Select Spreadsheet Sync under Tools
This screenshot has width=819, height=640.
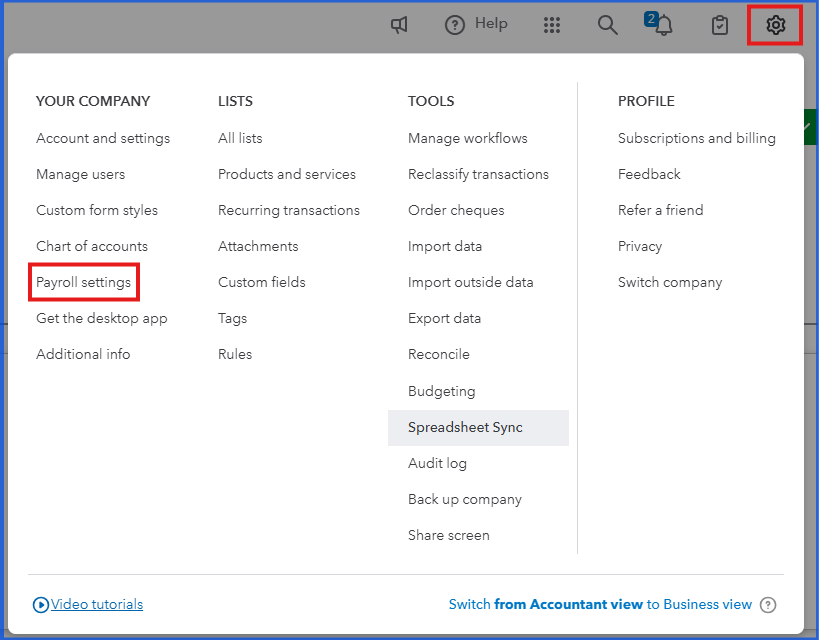tap(465, 427)
